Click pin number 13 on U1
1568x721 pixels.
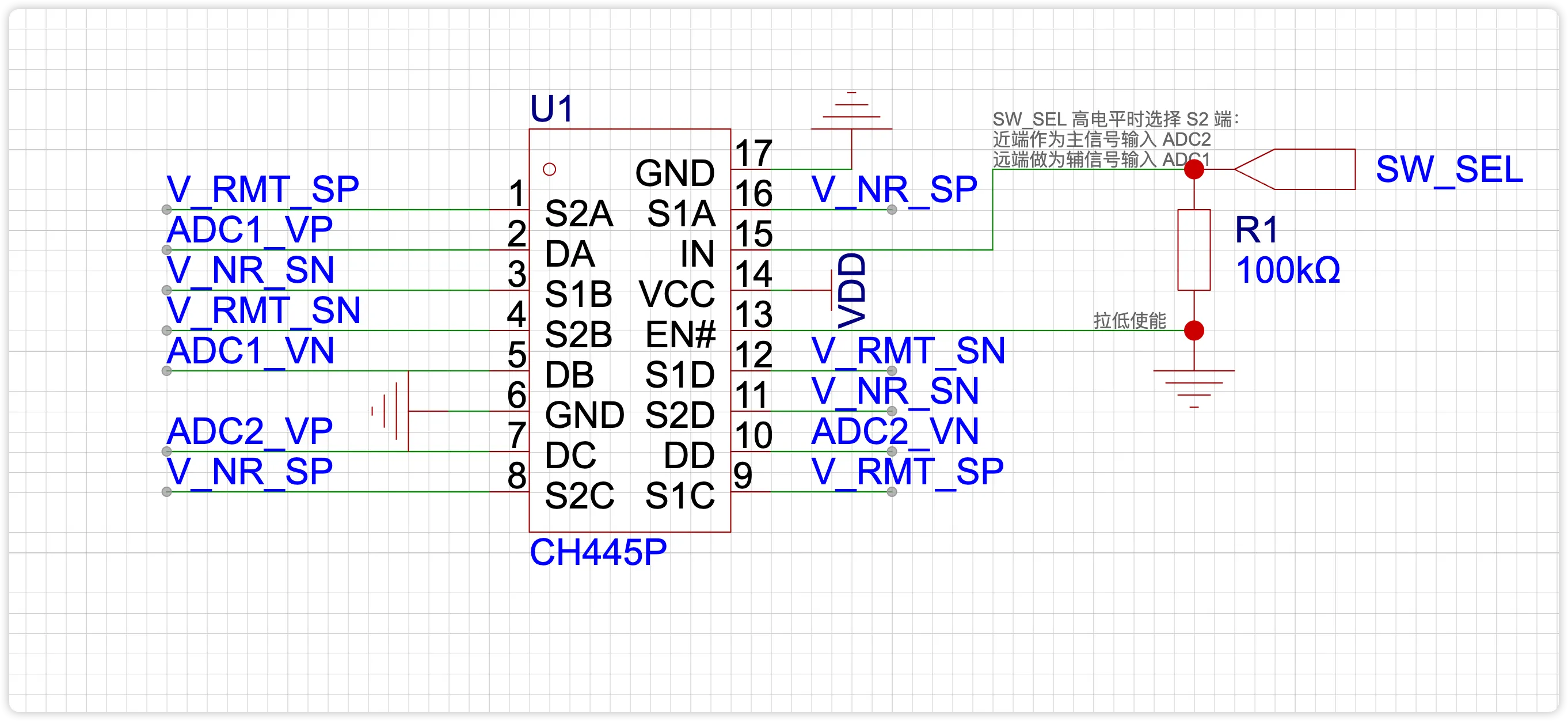[x=753, y=314]
